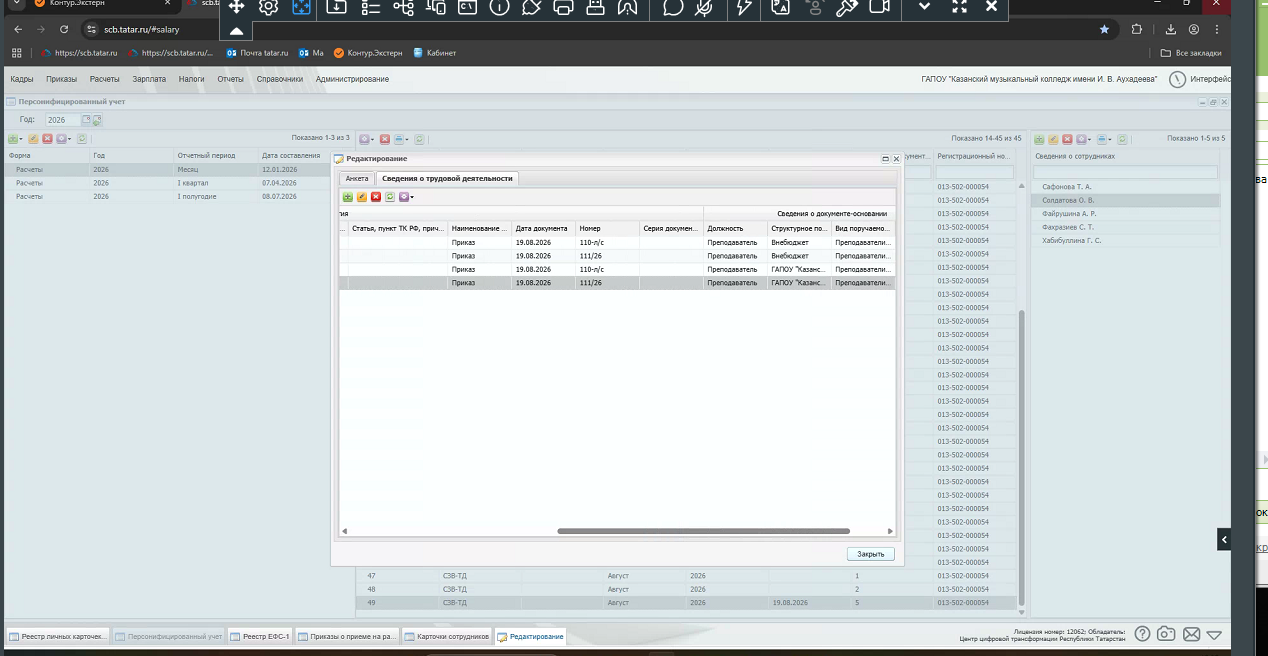The width and height of the screenshot is (1268, 656).
Task: Click the camera screenshot icon at bottom right
Action: click(x=1166, y=634)
